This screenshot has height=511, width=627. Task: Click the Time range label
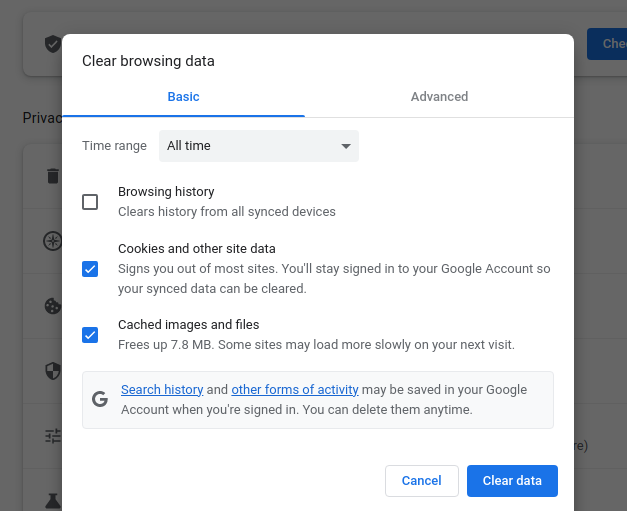[114, 146]
